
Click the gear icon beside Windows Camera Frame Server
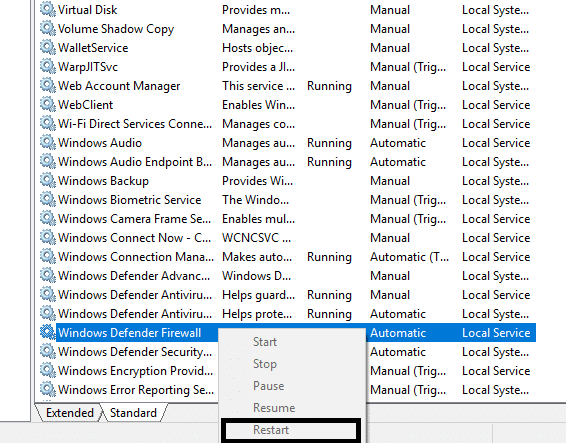47,219
